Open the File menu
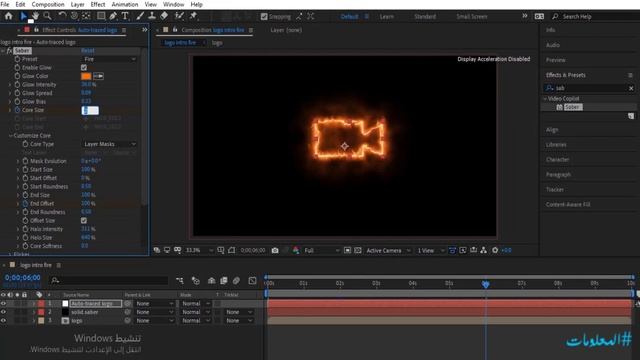Image resolution: width=640 pixels, height=360 pixels. pos(5,4)
